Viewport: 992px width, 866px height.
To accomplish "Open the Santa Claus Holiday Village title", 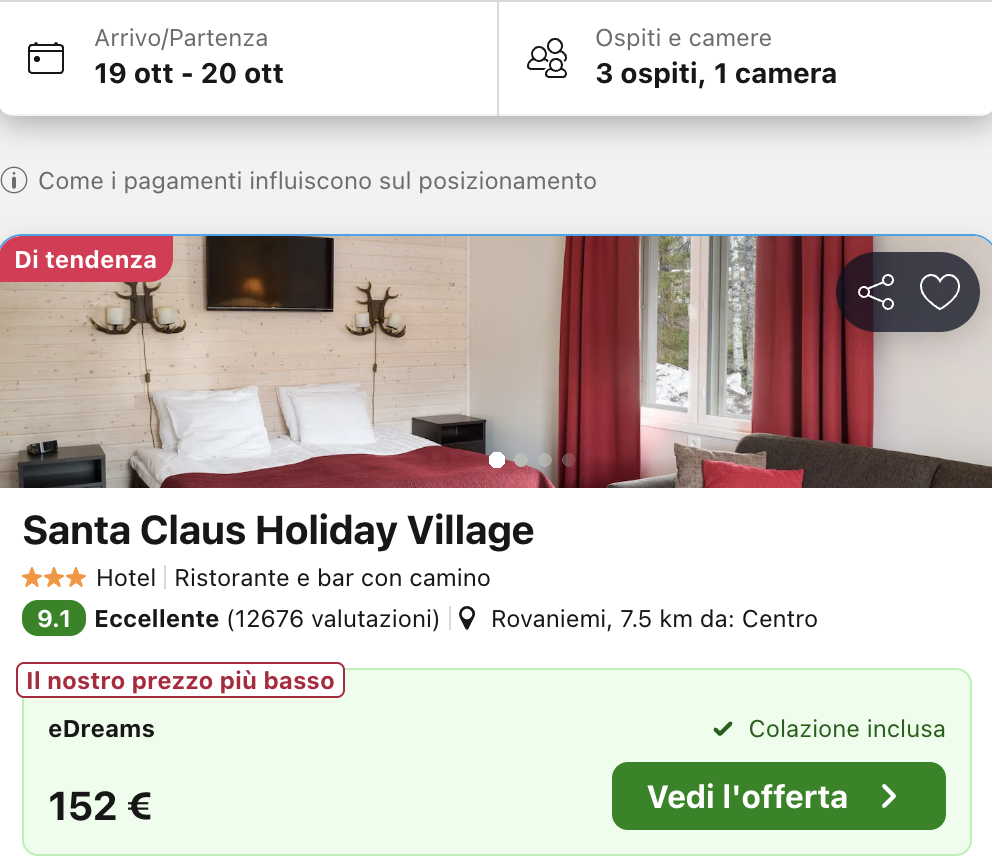I will coord(278,531).
